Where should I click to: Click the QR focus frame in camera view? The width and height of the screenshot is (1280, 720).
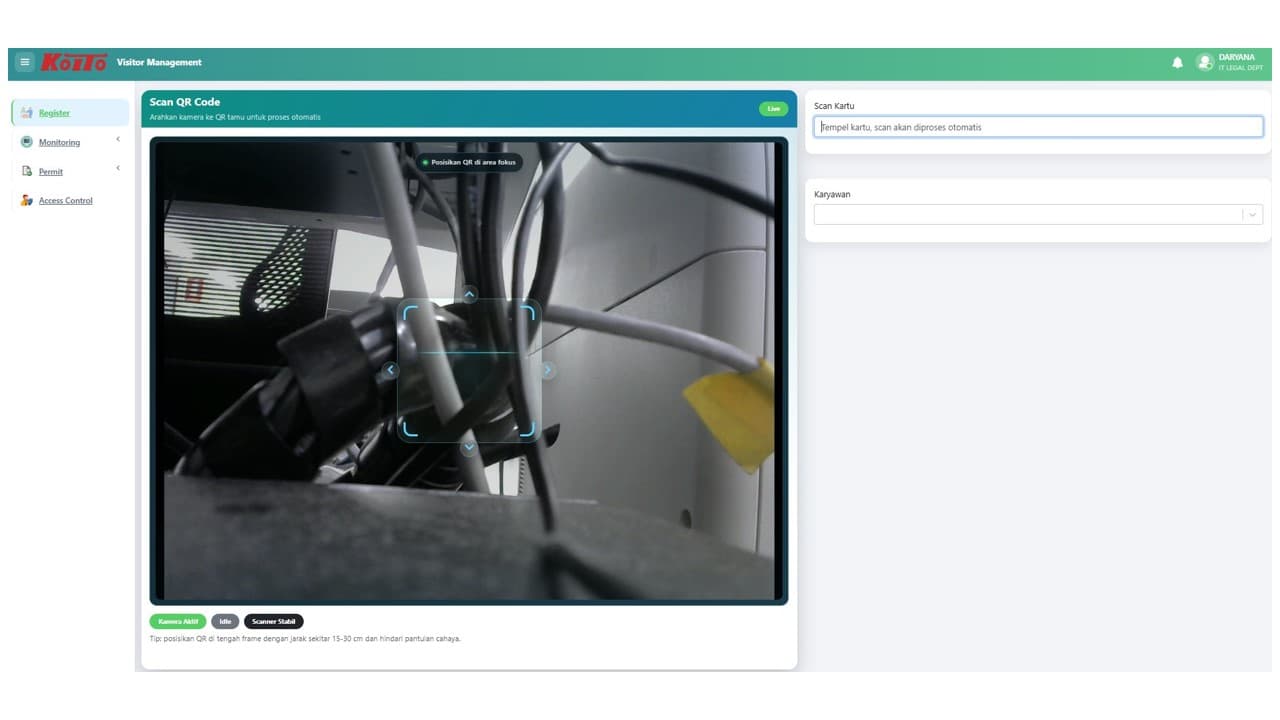coord(469,370)
